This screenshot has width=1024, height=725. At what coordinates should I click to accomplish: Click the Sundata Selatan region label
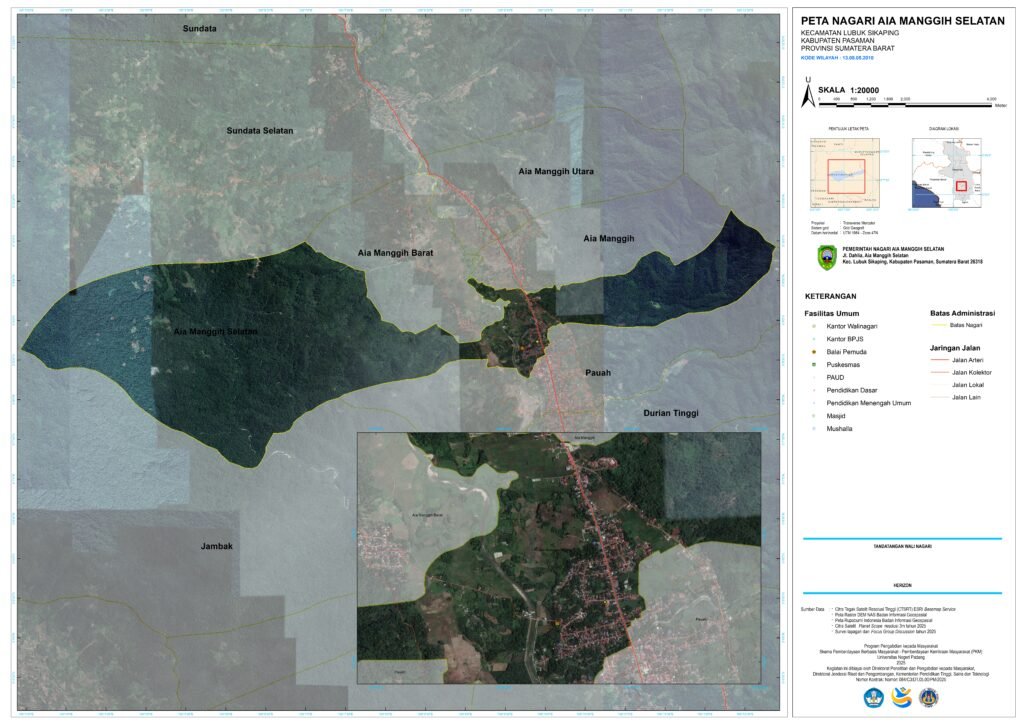click(260, 131)
